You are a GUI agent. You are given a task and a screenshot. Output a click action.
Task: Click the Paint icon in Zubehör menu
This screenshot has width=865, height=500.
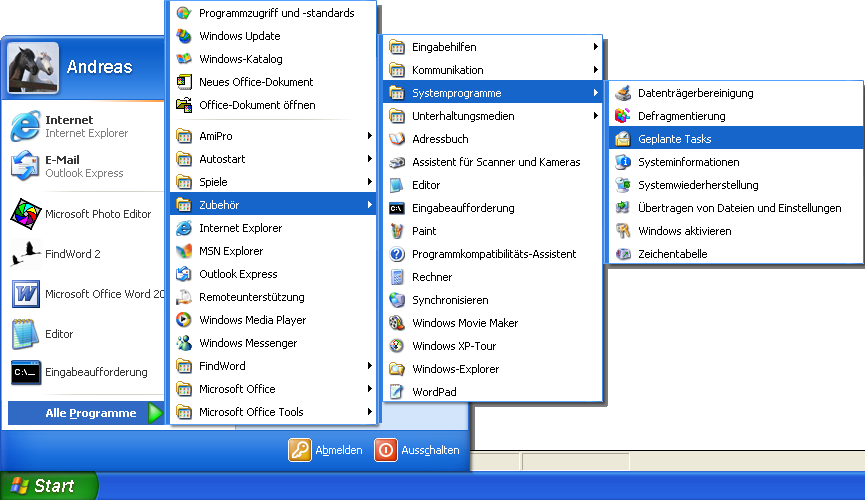397,231
